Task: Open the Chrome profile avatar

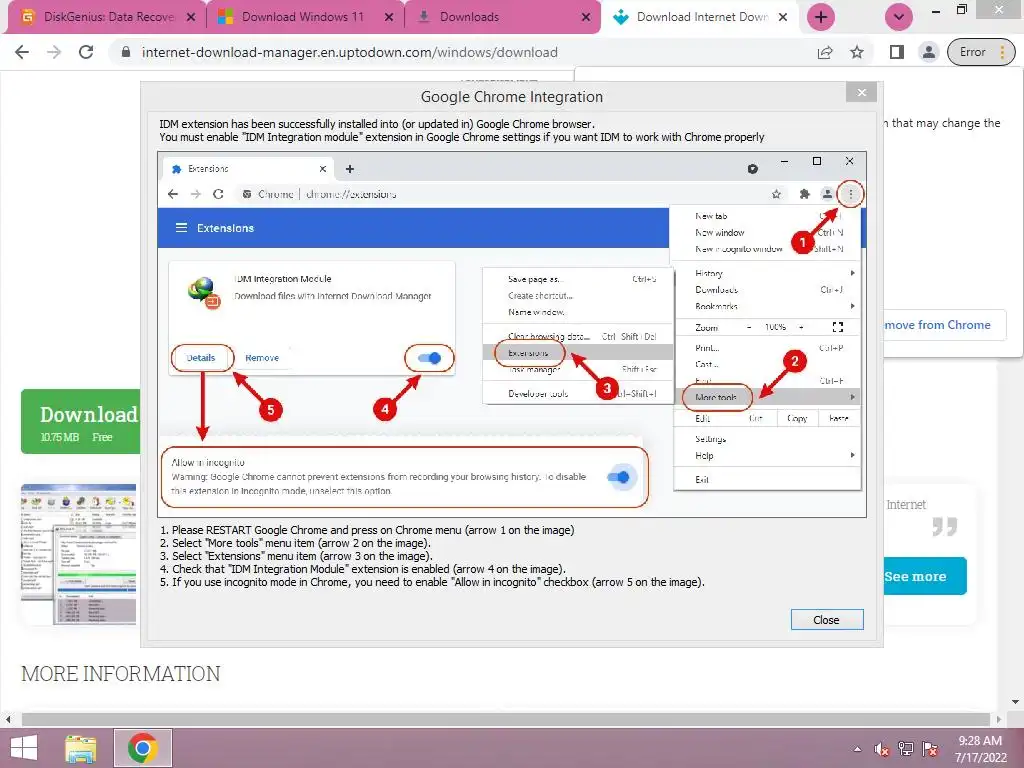Action: [928, 52]
